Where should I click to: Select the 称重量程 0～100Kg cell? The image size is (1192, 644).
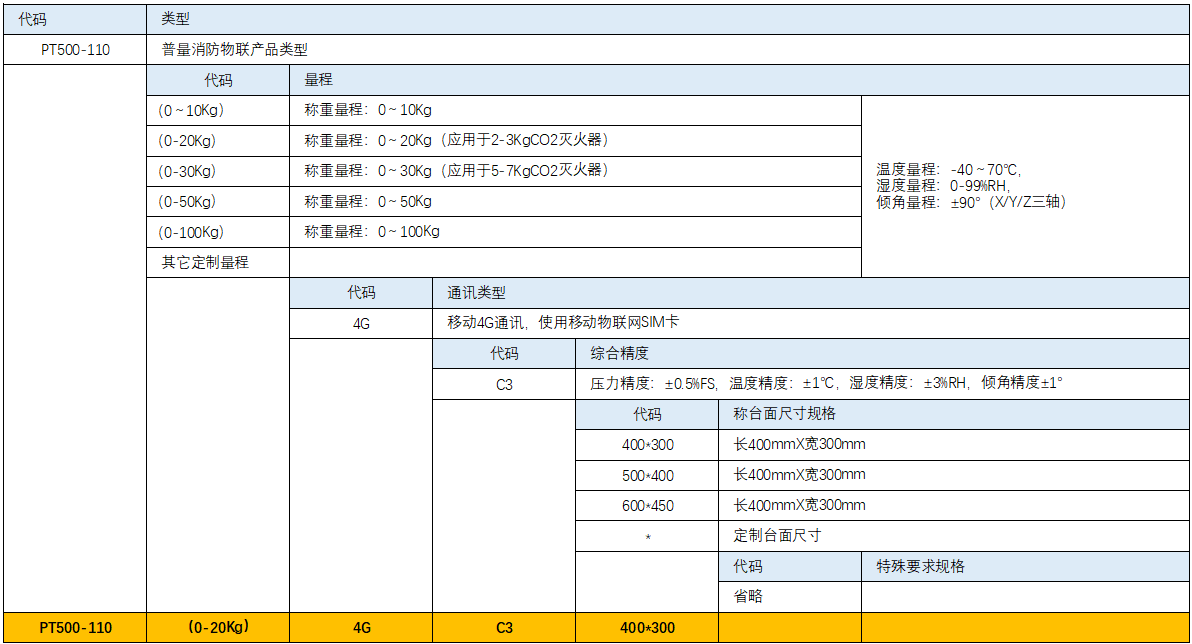(575, 232)
